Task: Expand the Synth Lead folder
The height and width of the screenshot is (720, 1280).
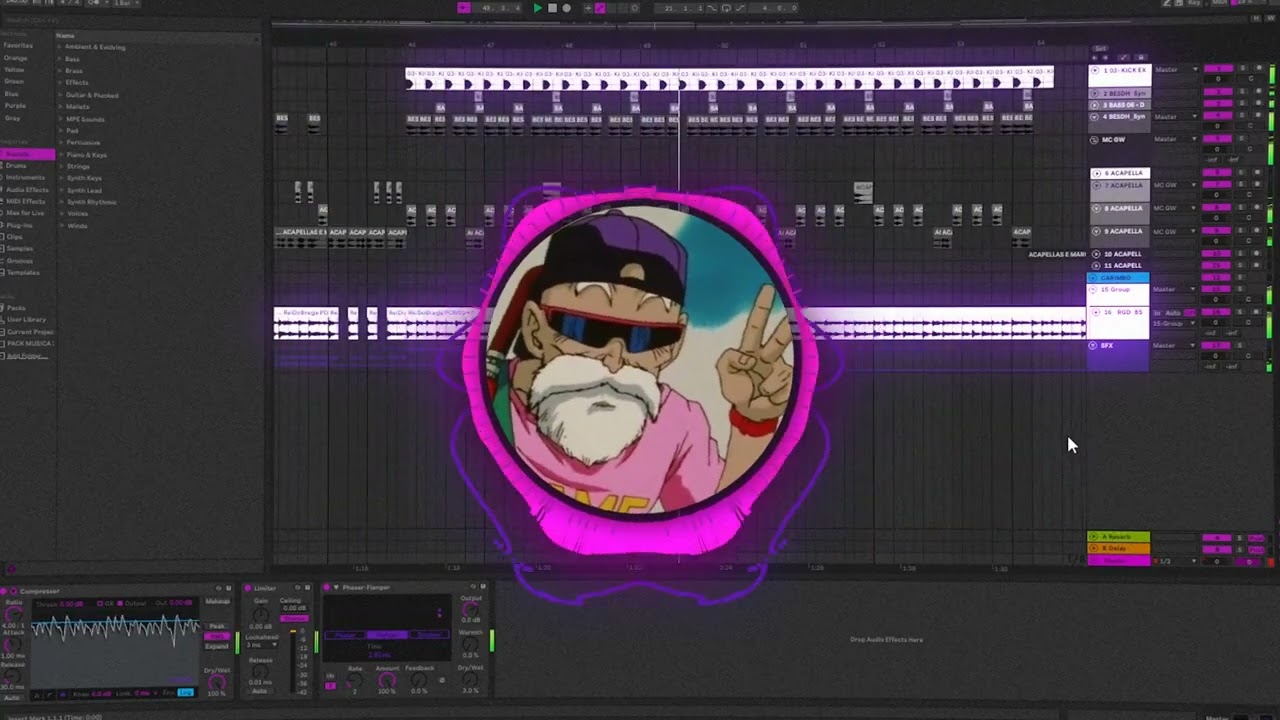Action: tap(60, 190)
